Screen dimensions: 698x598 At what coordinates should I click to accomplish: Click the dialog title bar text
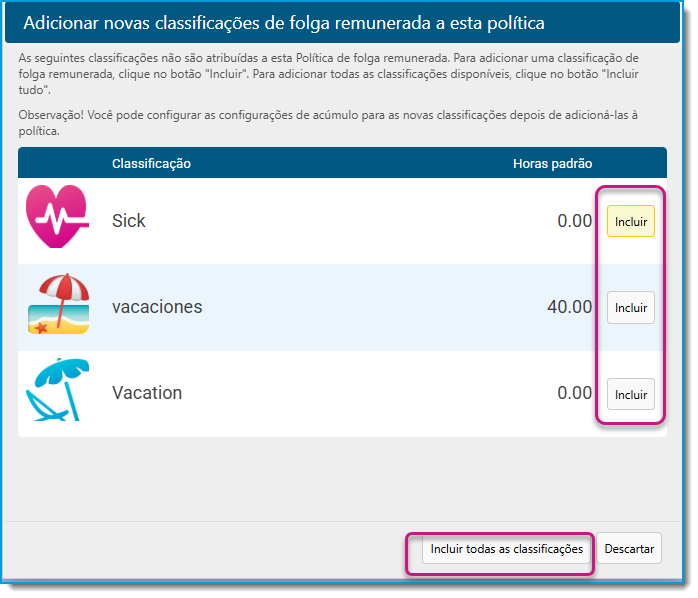tap(286, 23)
